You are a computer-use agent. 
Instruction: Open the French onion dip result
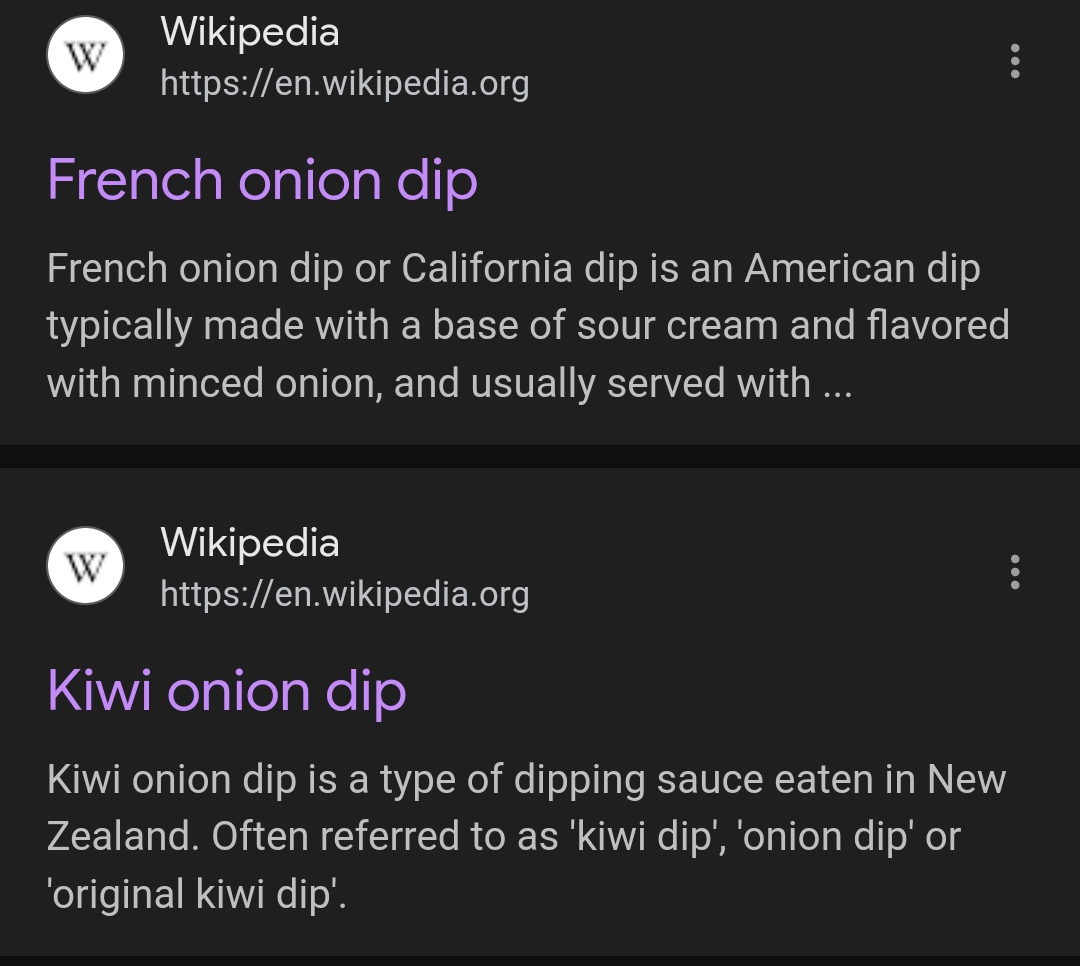(262, 181)
